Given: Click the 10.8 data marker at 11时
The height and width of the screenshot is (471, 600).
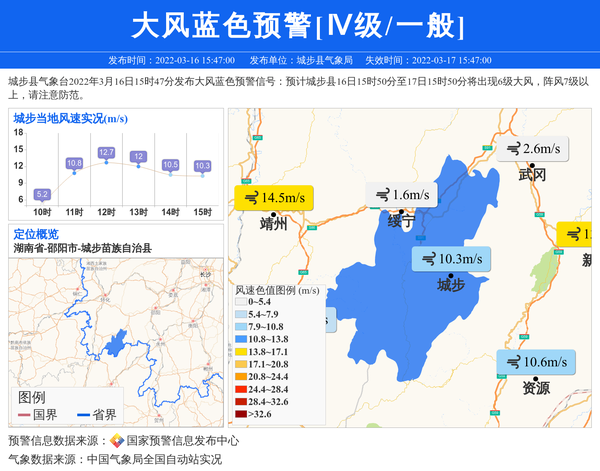Looking at the screenshot, I should (x=74, y=164).
